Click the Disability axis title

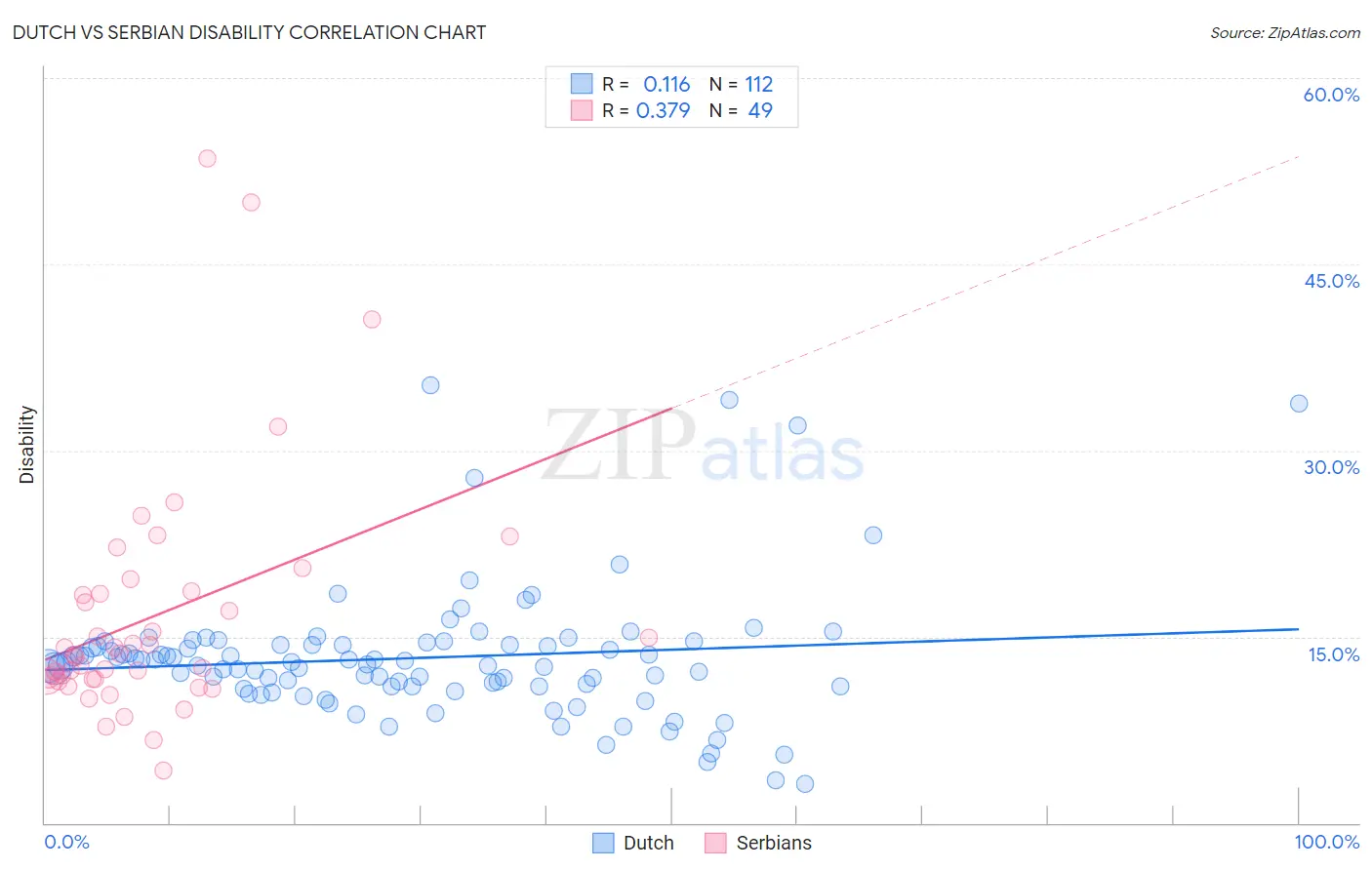[27, 445]
